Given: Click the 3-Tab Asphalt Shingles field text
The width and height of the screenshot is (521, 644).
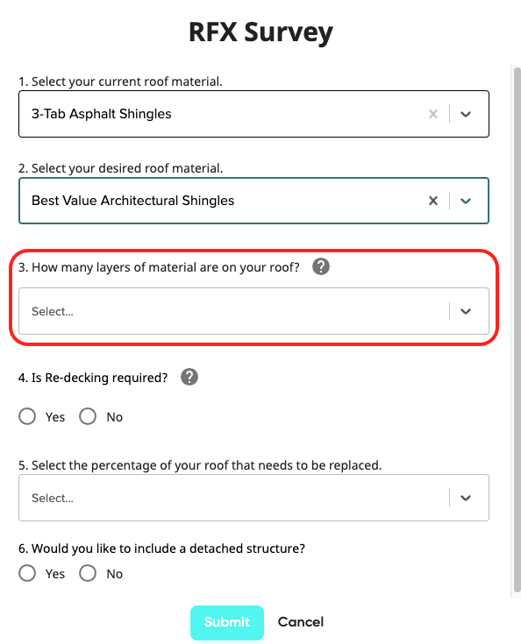Looking at the screenshot, I should click(101, 114).
